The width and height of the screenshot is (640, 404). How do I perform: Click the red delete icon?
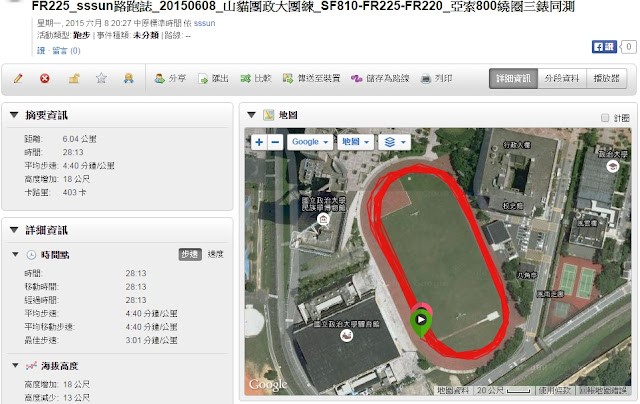click(45, 78)
